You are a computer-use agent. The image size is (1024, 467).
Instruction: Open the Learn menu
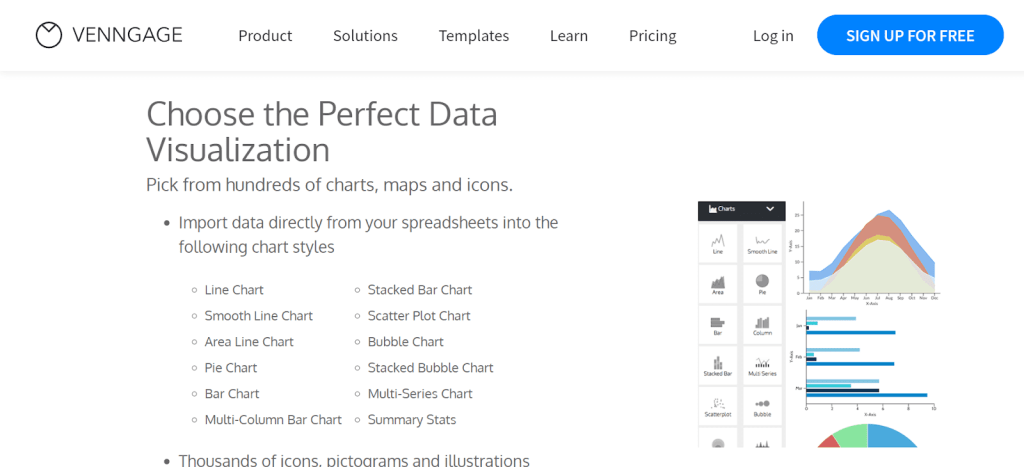click(x=569, y=36)
